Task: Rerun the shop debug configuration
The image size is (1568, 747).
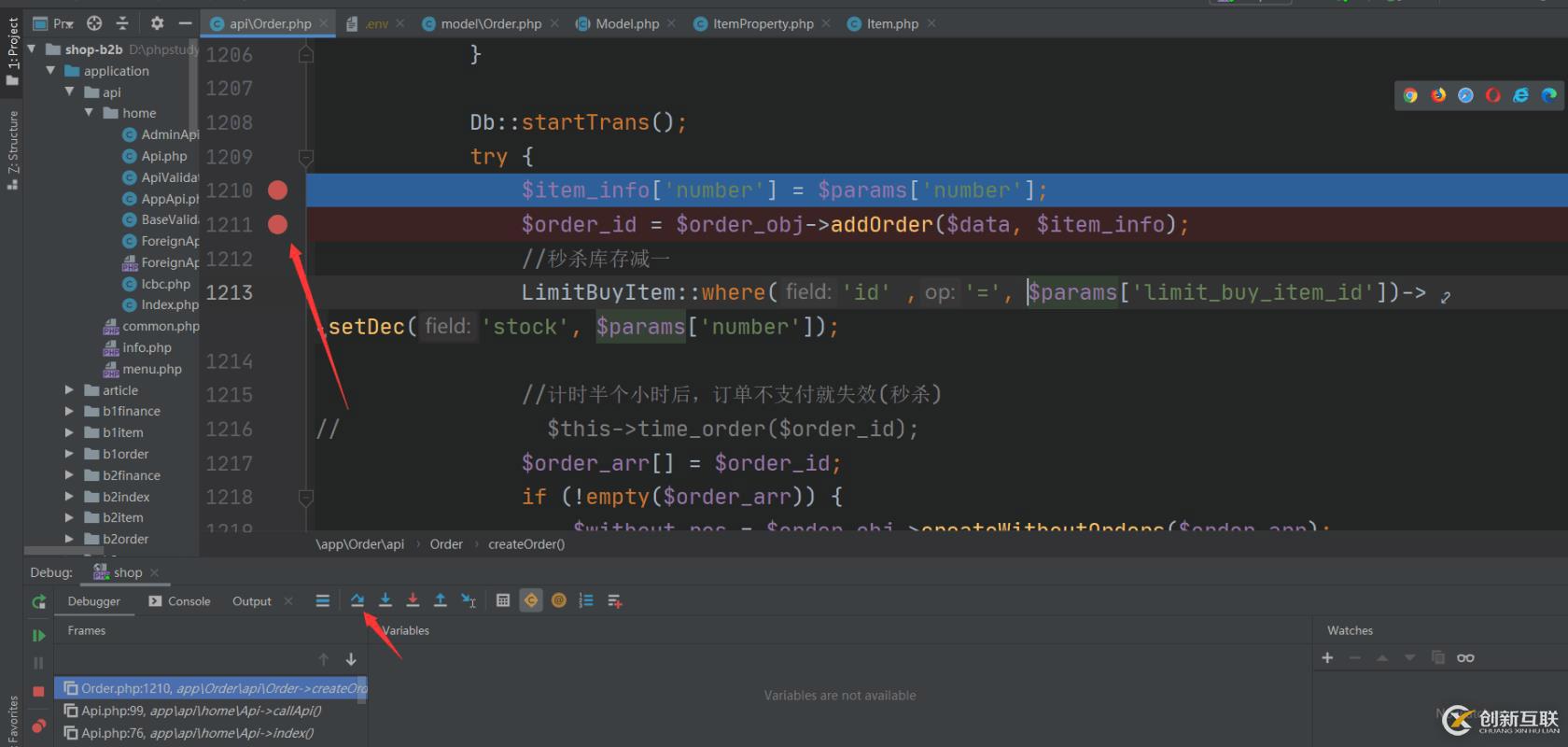Action: pyautogui.click(x=38, y=602)
